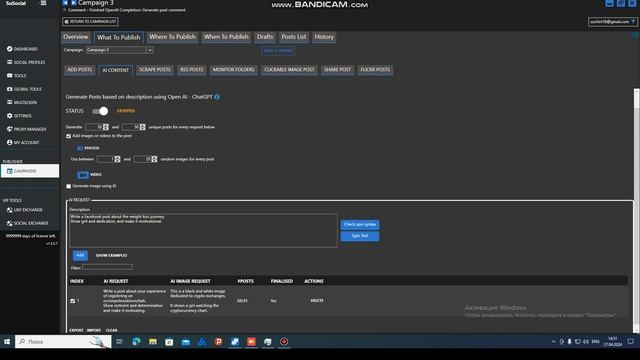Go to previous campaign arrow
Screen dimensions: 640x360
click(65, 3)
